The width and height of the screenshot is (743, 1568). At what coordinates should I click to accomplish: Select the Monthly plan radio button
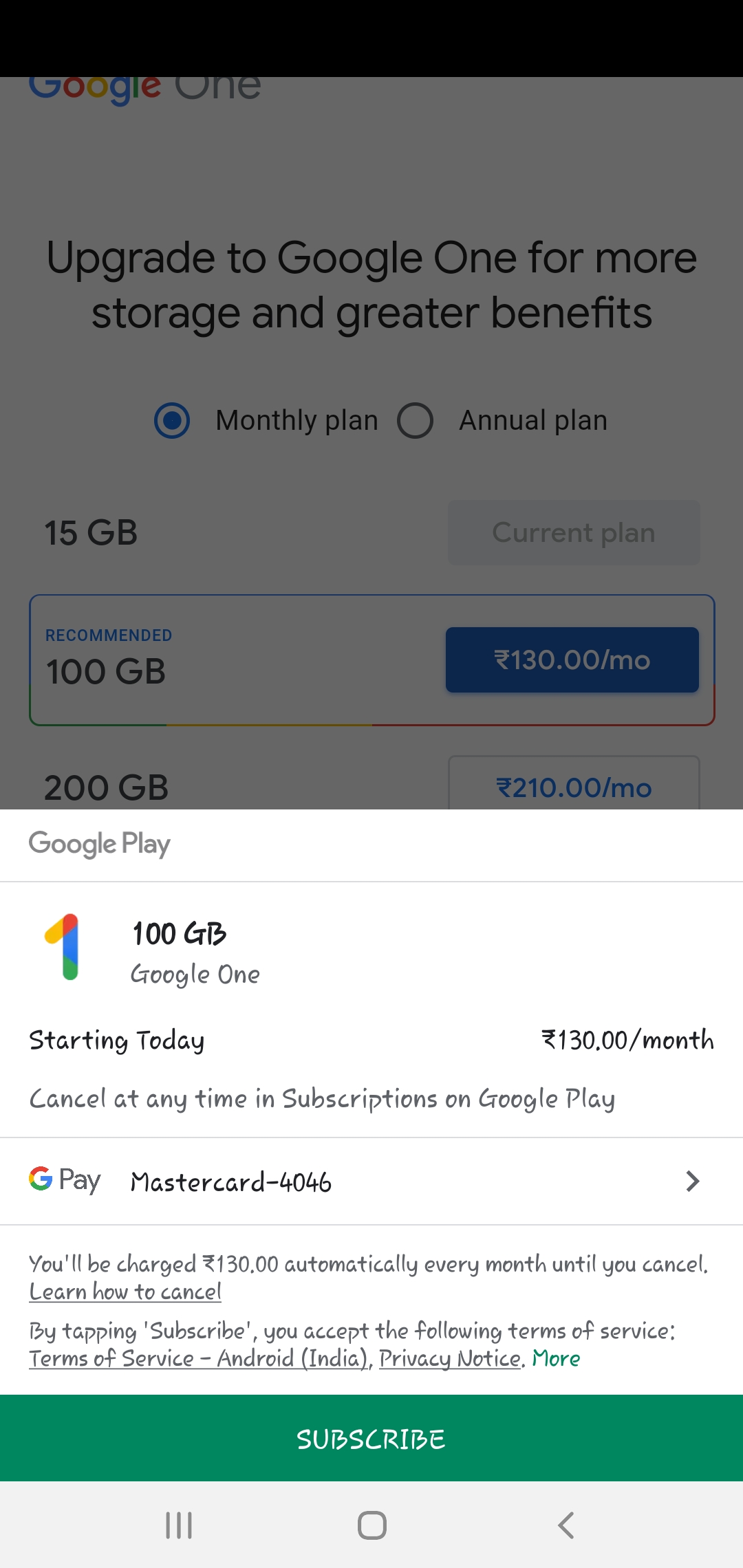click(x=172, y=420)
